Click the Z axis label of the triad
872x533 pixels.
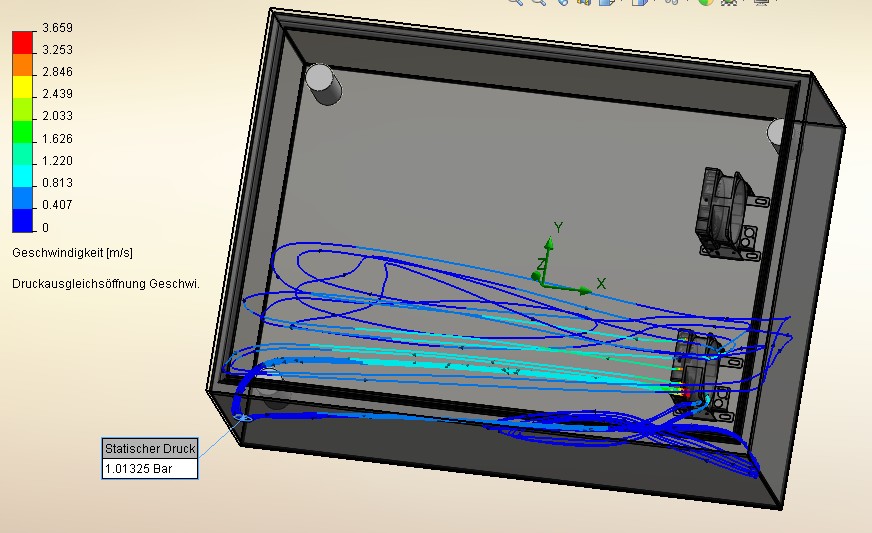coord(541,264)
